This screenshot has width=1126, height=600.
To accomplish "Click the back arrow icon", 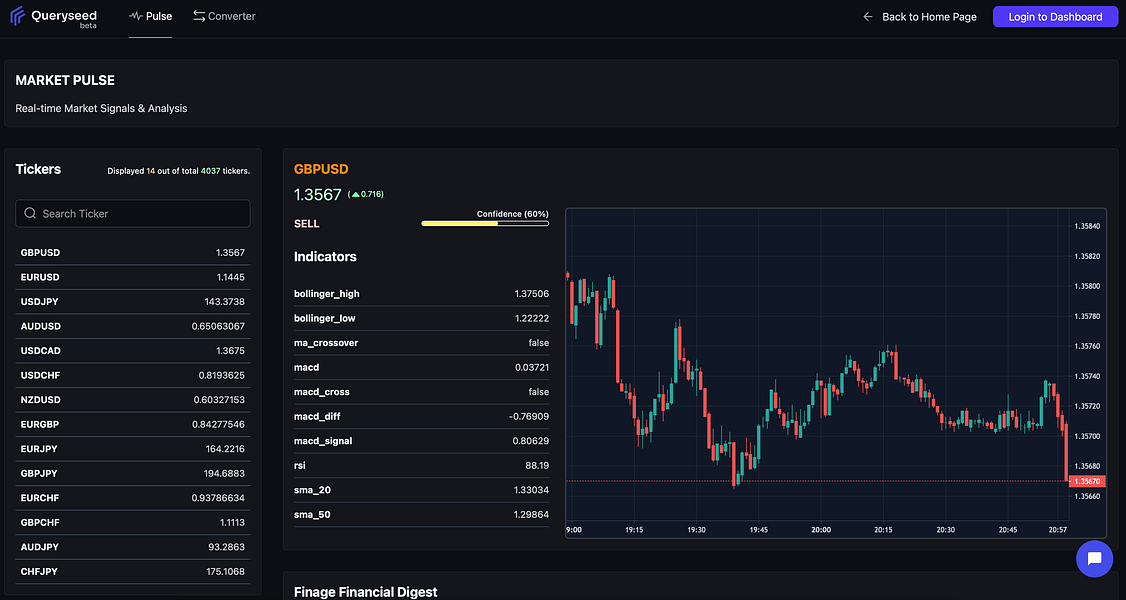I will pyautogui.click(x=868, y=17).
